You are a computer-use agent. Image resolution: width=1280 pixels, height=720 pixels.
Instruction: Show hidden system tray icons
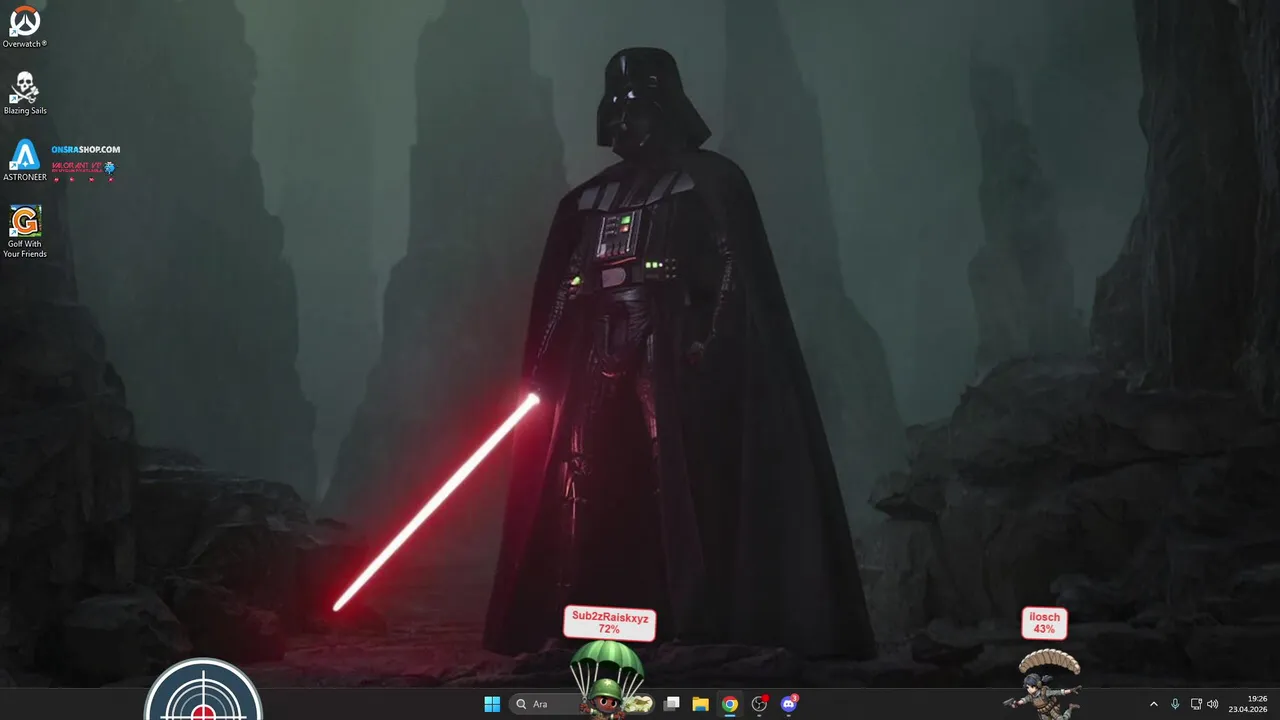[1153, 704]
